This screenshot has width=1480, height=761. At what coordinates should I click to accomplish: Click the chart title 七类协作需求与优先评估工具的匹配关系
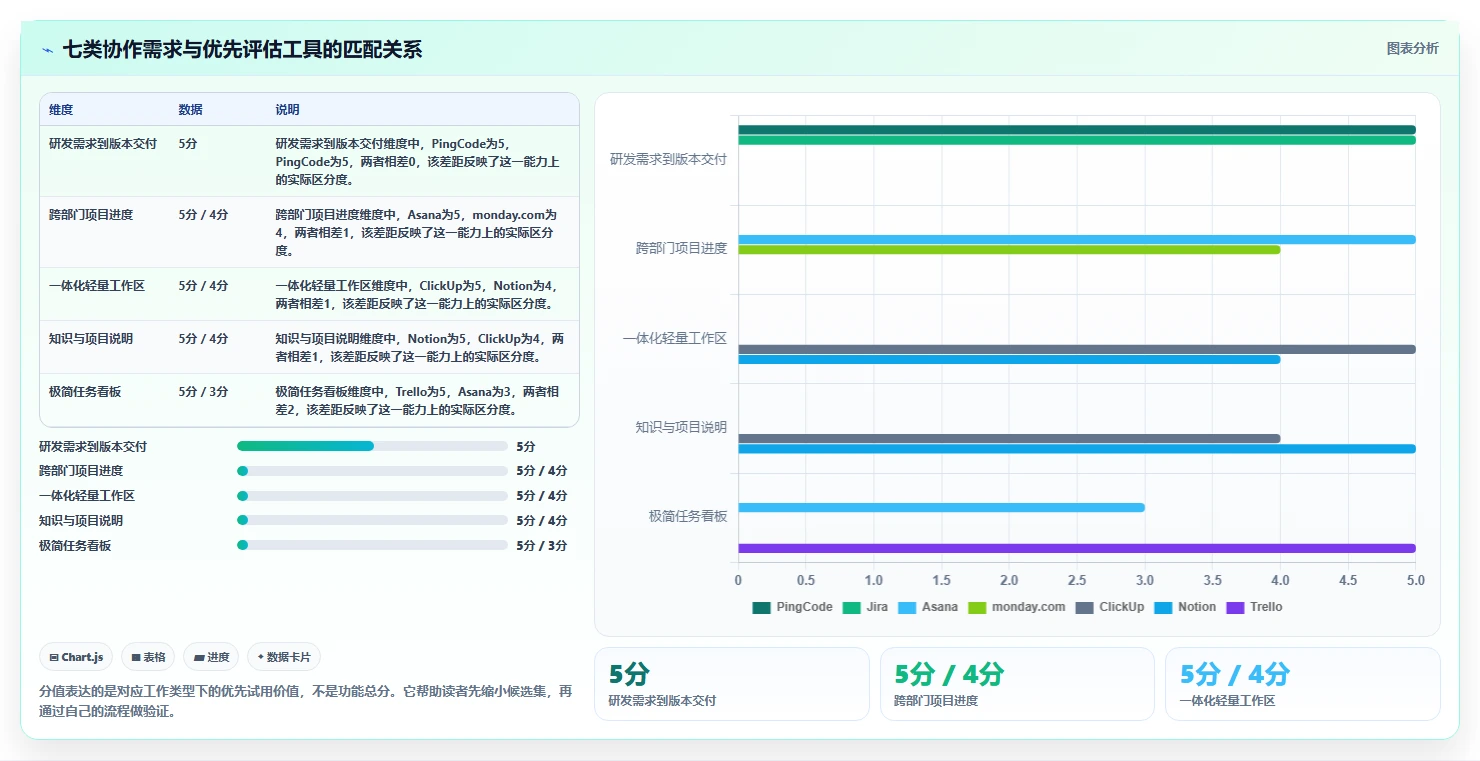pos(243,50)
